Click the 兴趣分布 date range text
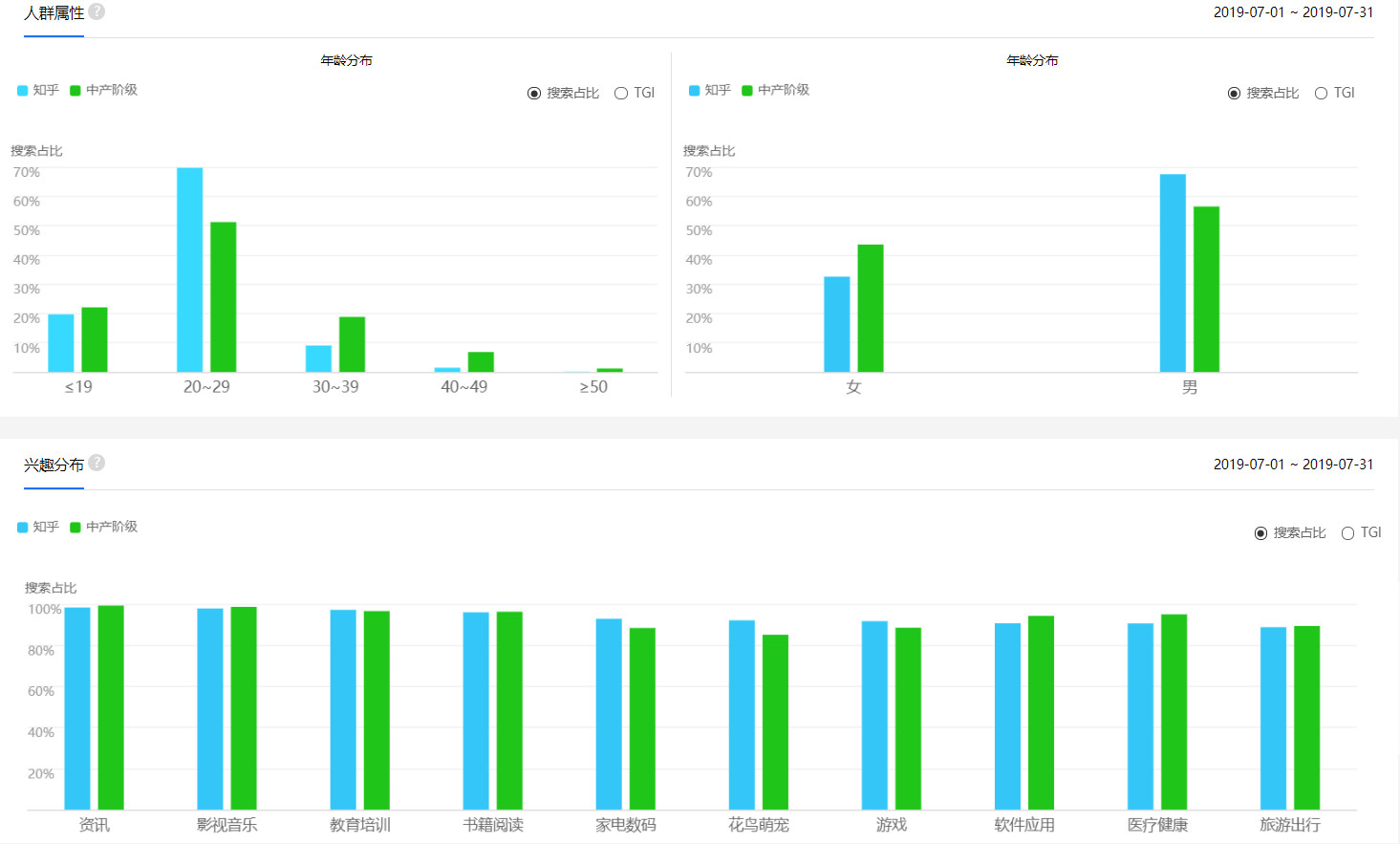Viewport: 1400px width, 844px height. [1293, 465]
